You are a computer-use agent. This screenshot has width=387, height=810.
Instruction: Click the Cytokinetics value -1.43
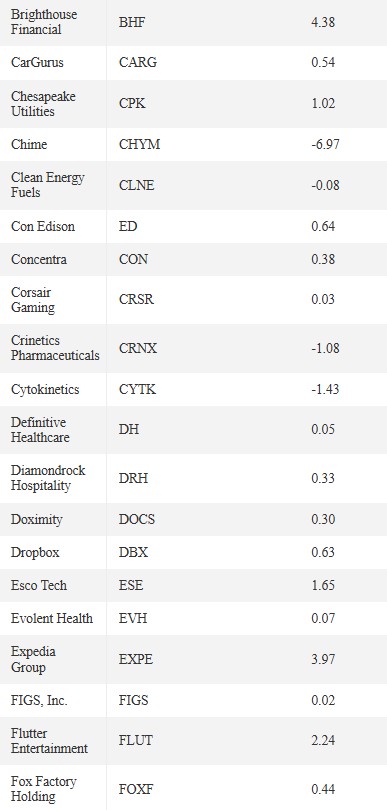click(325, 389)
